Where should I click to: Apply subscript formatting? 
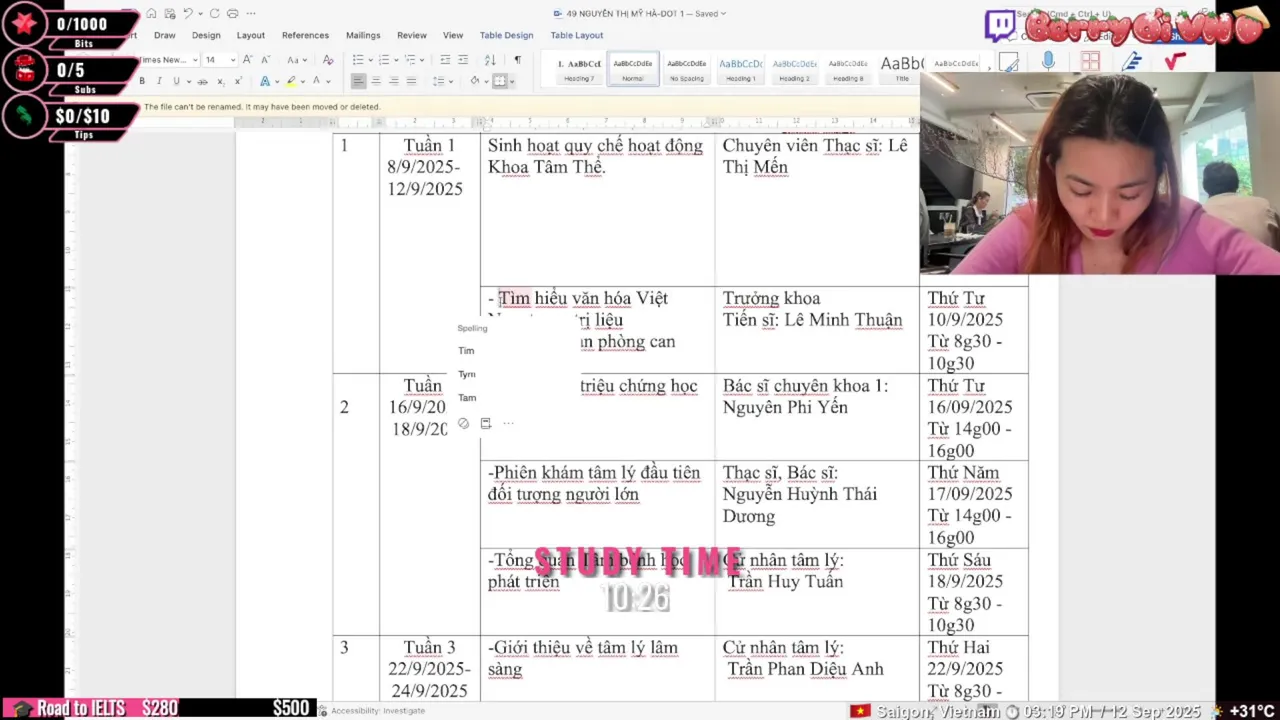pos(220,81)
